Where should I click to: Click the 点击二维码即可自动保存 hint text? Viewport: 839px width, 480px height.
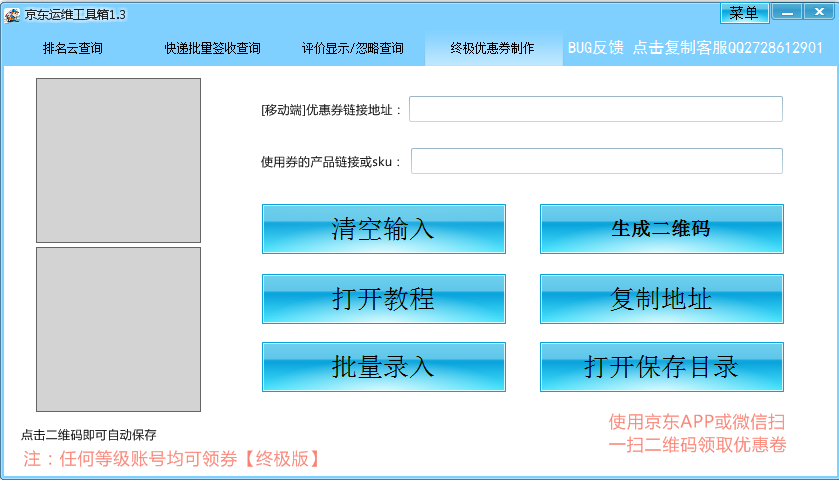pos(89,435)
